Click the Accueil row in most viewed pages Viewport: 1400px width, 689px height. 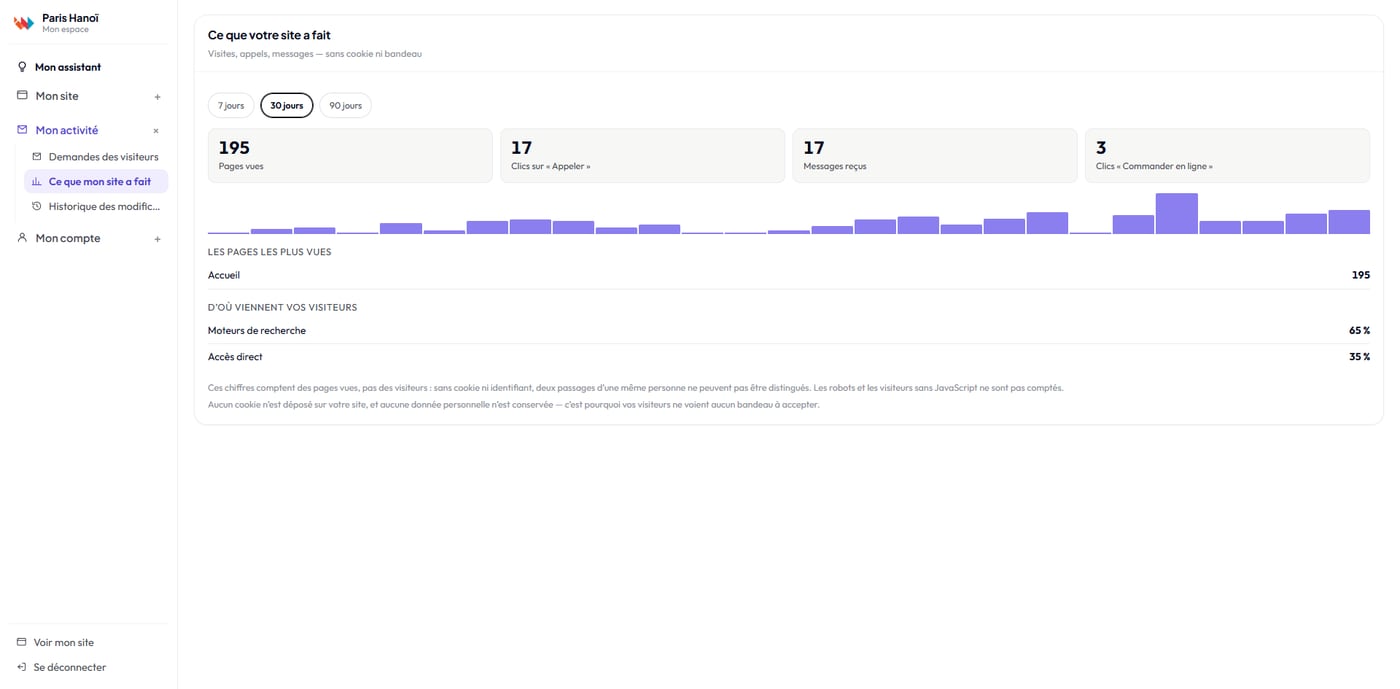tap(789, 275)
